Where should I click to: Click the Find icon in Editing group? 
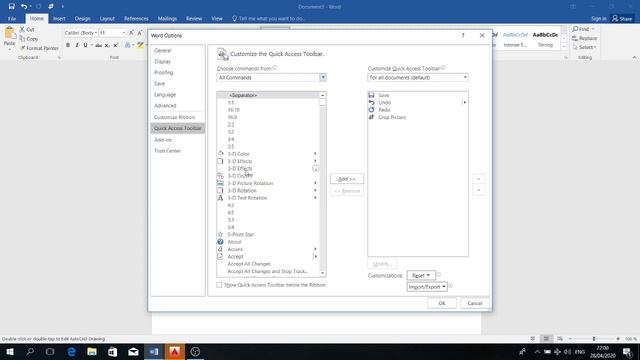coord(575,29)
